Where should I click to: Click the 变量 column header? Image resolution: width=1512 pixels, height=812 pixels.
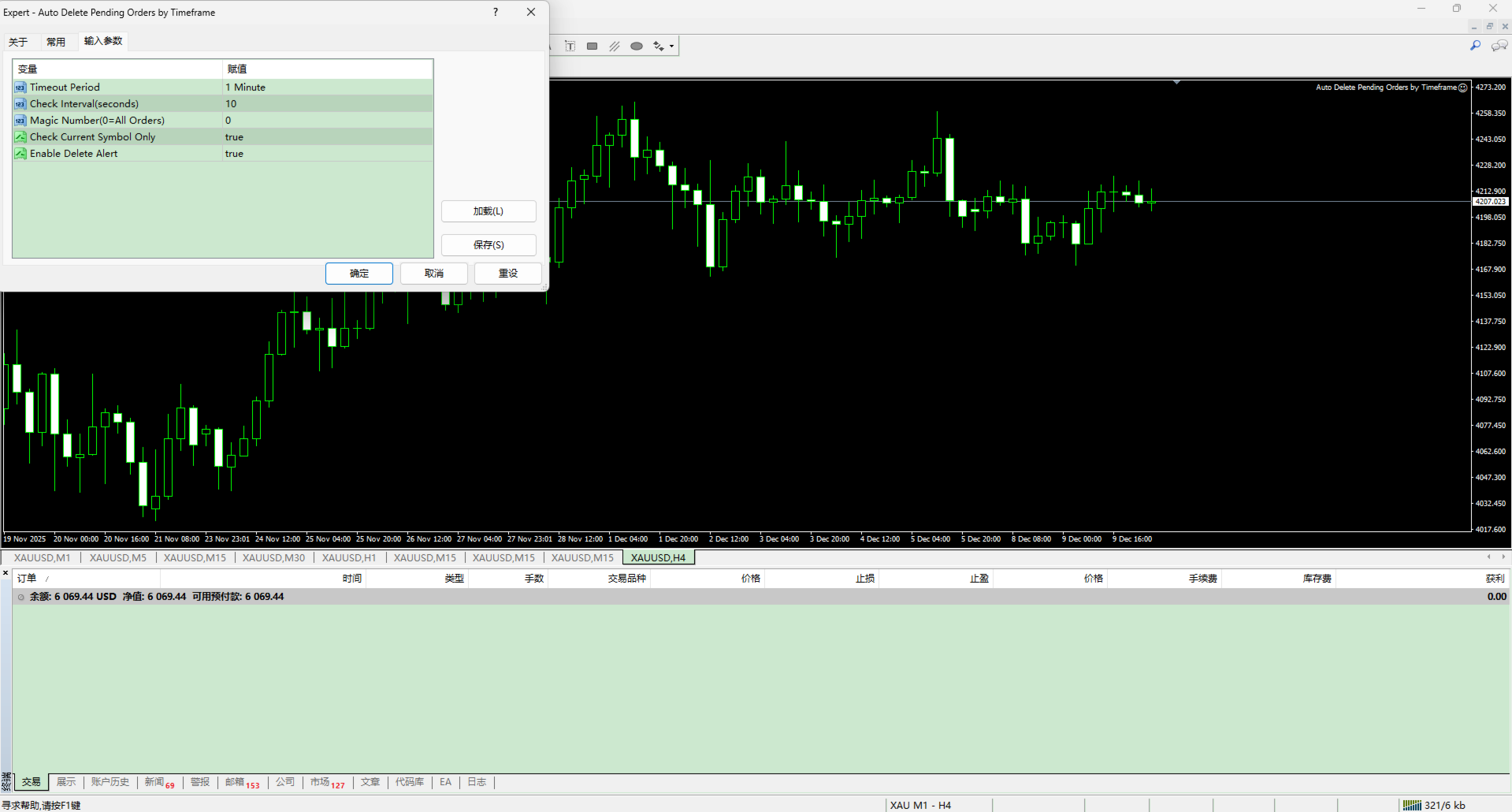coord(118,69)
